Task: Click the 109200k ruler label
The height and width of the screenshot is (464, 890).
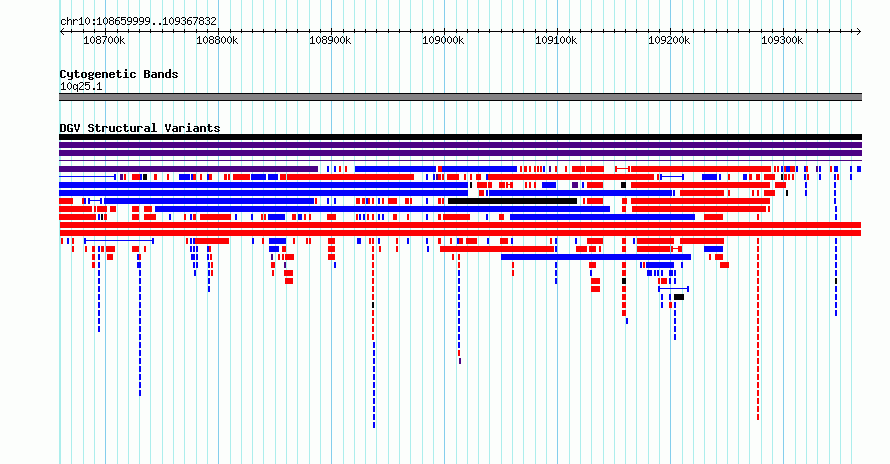Action: click(x=669, y=40)
